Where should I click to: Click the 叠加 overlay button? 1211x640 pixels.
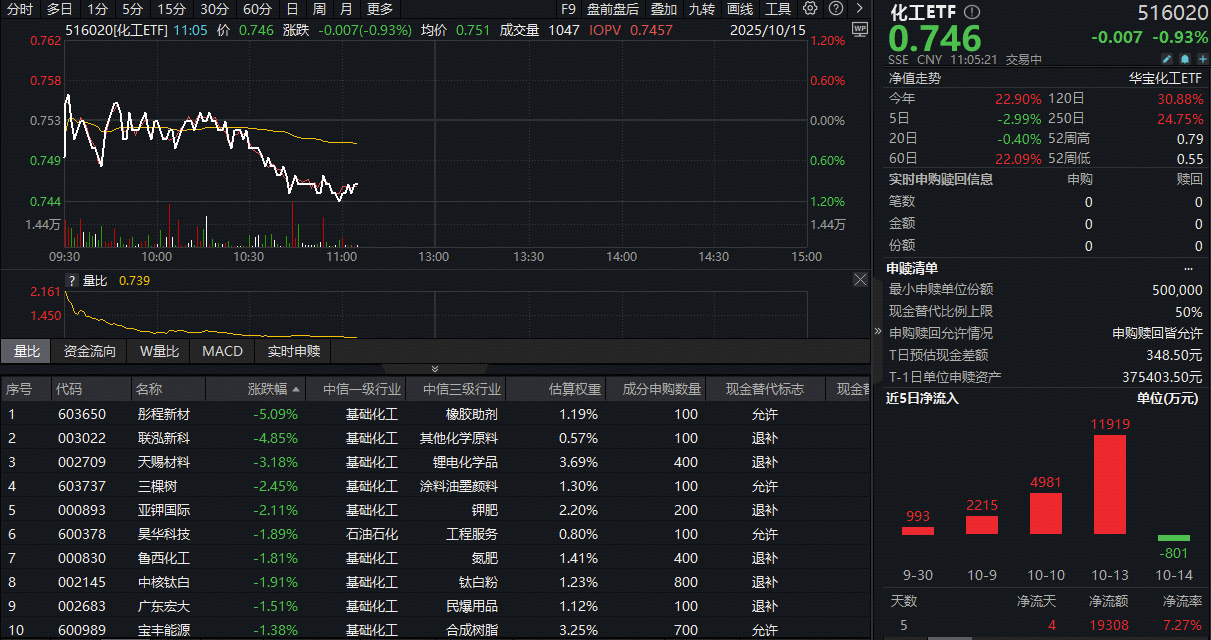[665, 8]
